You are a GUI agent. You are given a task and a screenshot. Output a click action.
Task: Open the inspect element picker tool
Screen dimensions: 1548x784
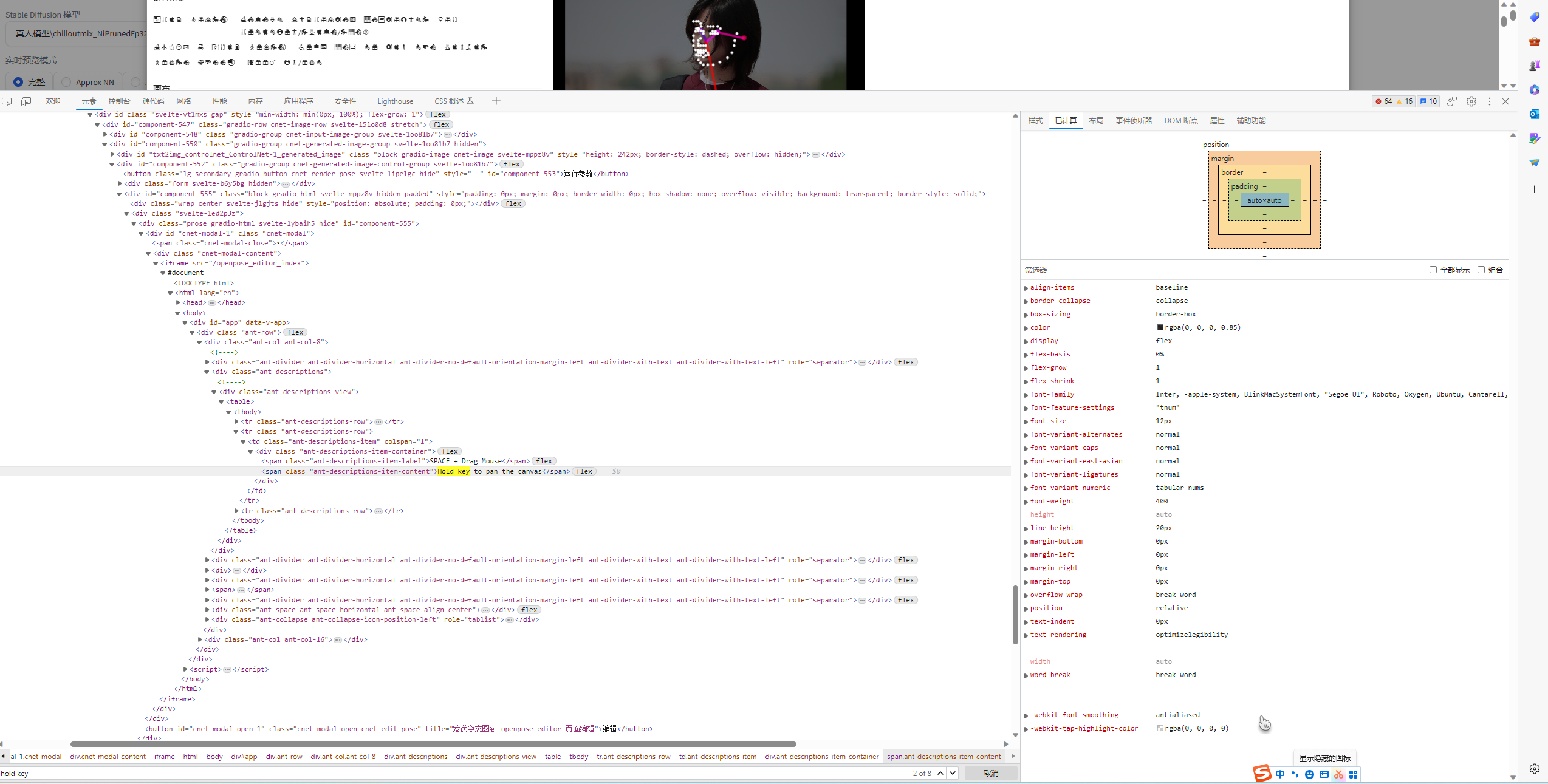pyautogui.click(x=7, y=101)
